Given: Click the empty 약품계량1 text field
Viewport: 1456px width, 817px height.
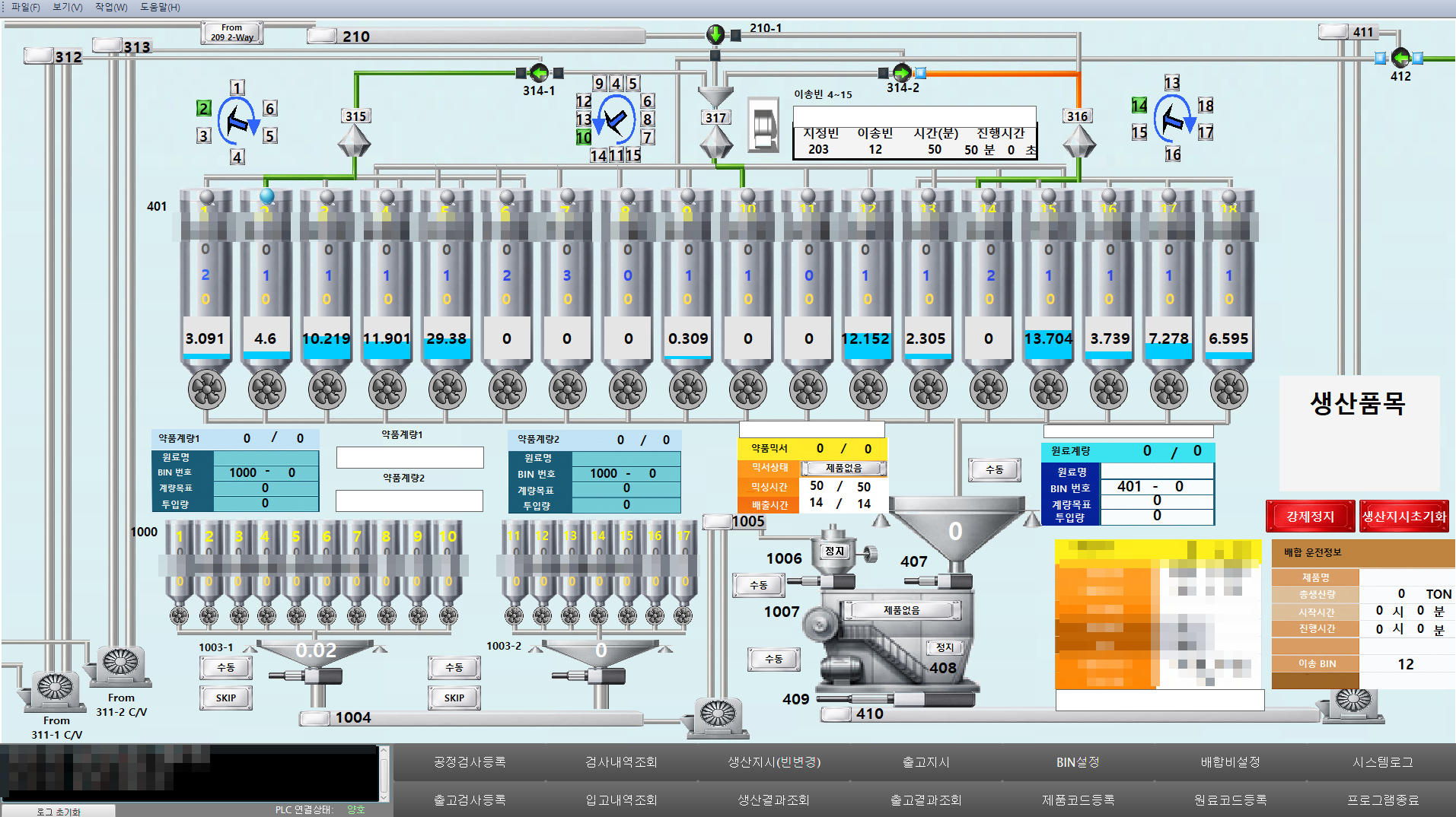Looking at the screenshot, I should 409,457.
